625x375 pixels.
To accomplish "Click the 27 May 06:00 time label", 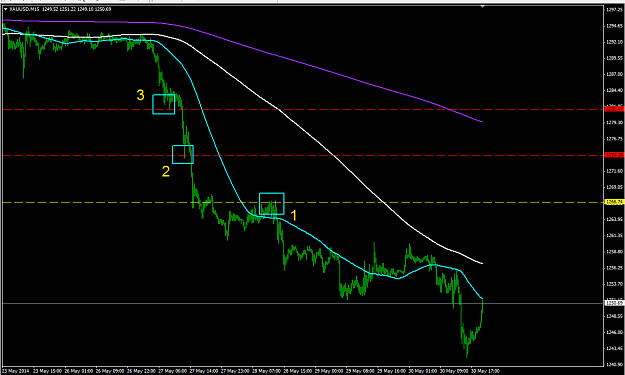I will 172,371.
